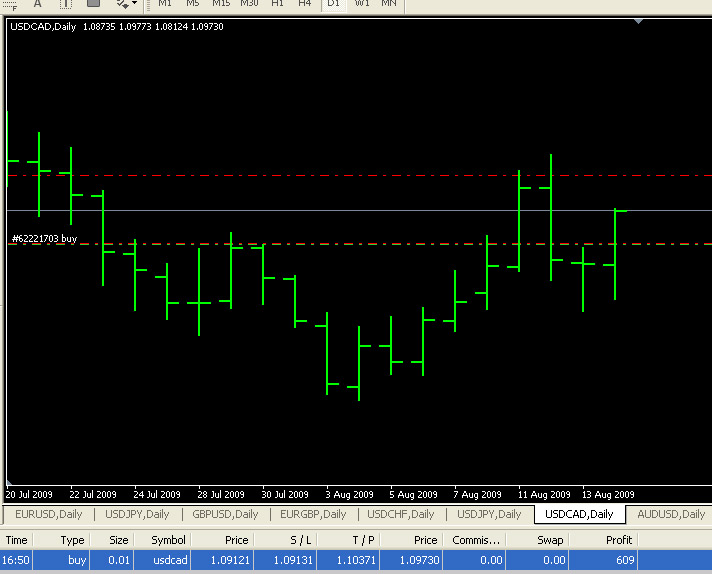This screenshot has width=712, height=574.
Task: Switch to the USDCHF,Daily chart tab
Action: click(x=401, y=514)
